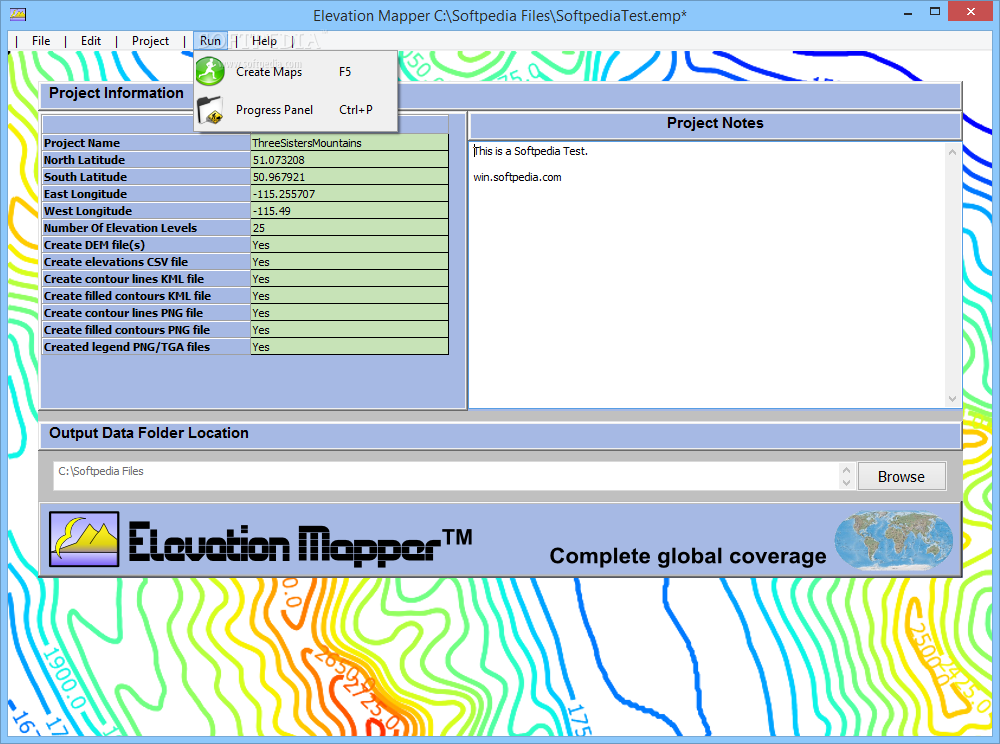Open the File menu
This screenshot has height=744, width=1000.
point(41,41)
